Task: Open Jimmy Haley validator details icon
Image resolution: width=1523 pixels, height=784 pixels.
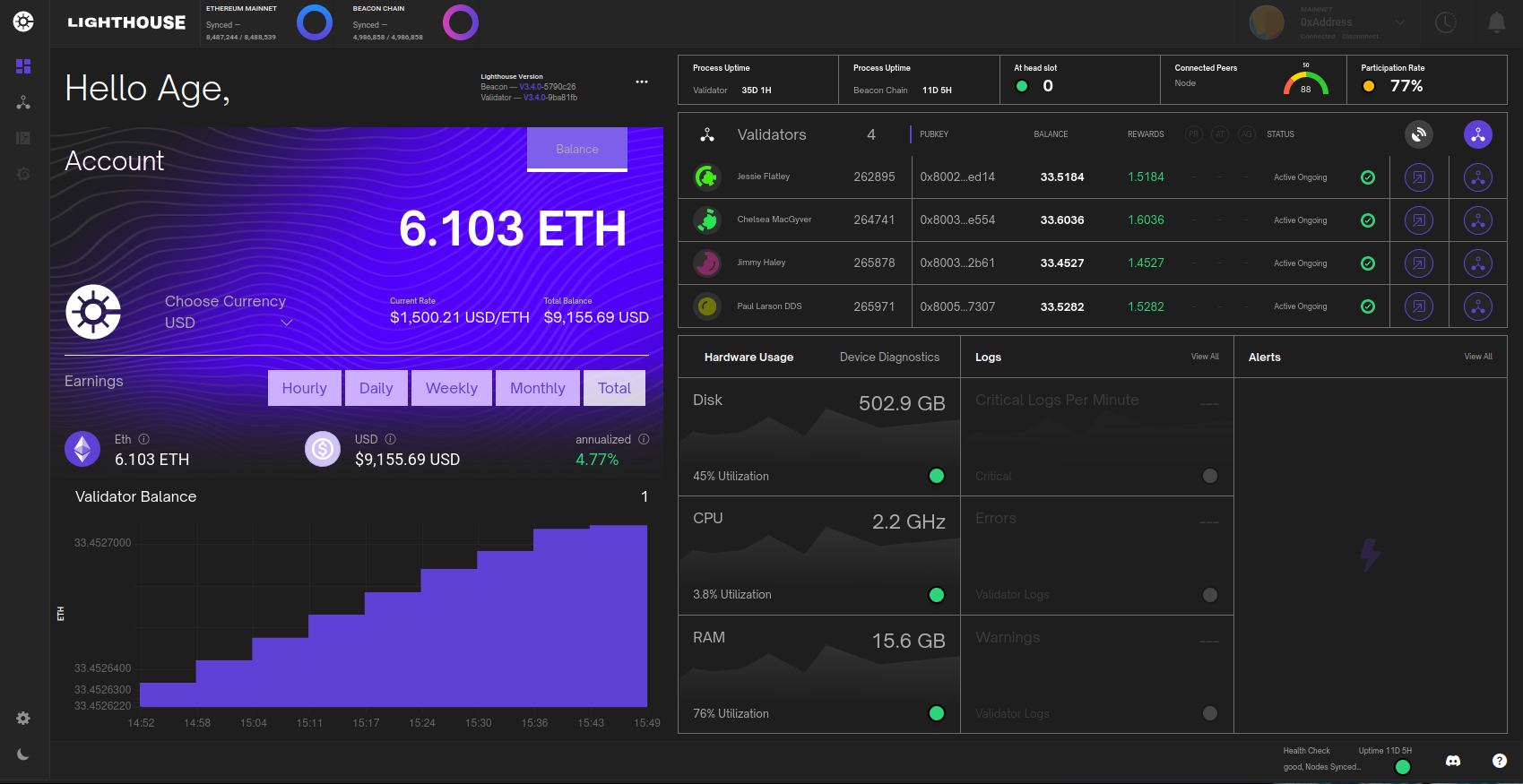Action: pos(1478,263)
